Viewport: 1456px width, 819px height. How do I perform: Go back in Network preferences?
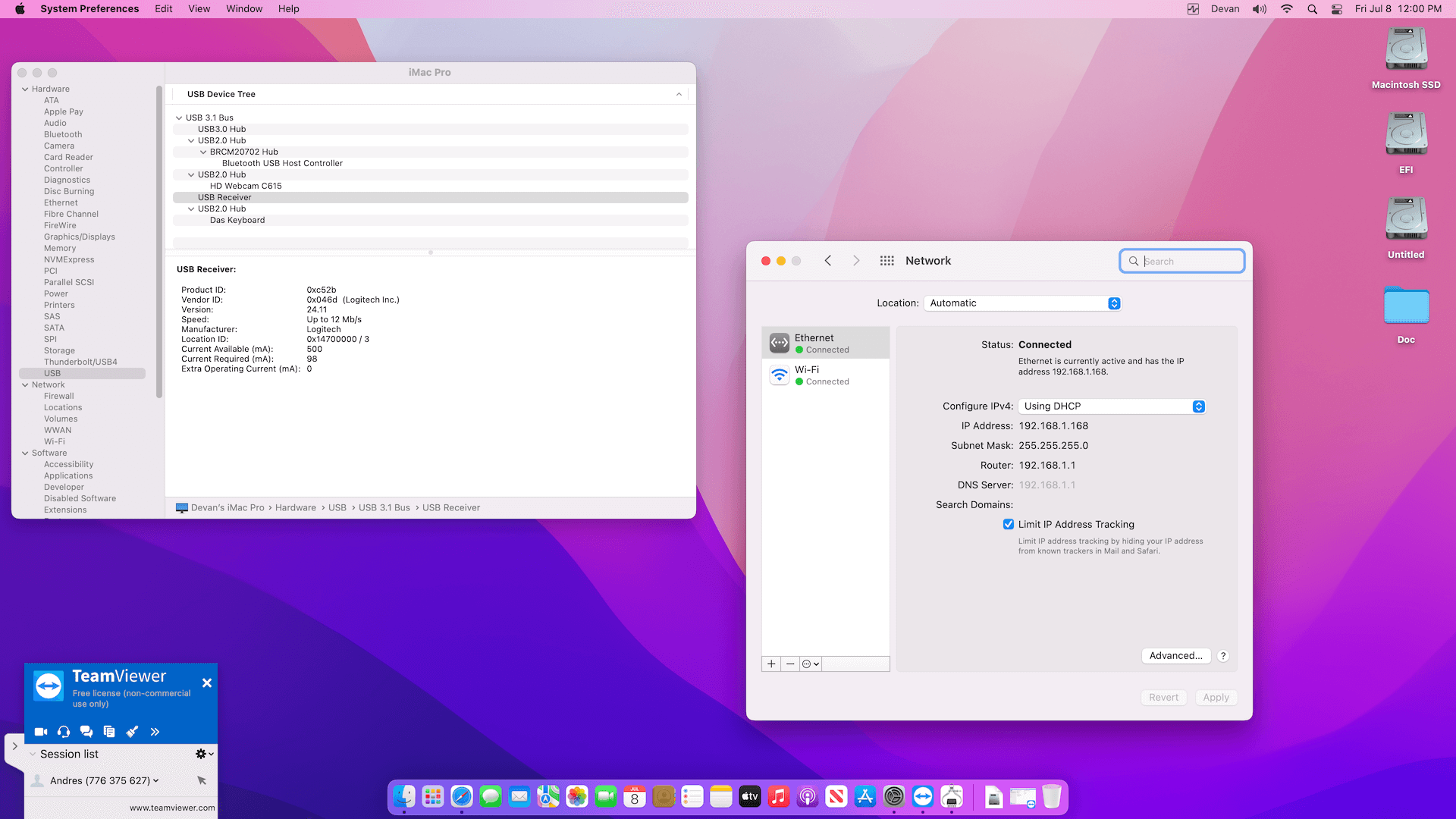pyautogui.click(x=828, y=261)
